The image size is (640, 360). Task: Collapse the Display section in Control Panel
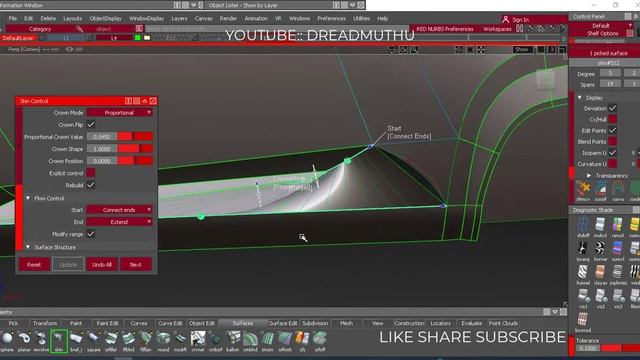click(x=580, y=98)
